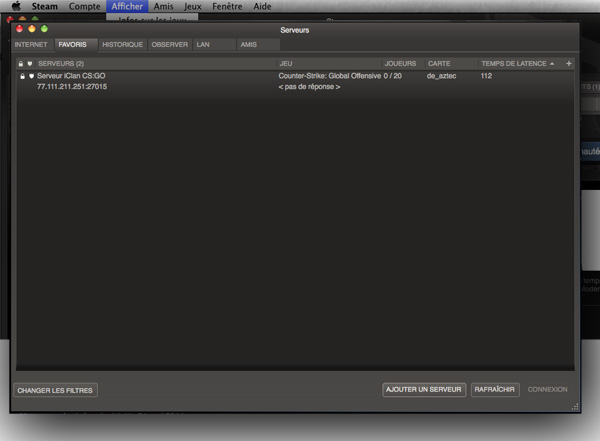Screen dimensions: 600x441
Task: Click the RAFRAÎCHIR button
Action: click(x=495, y=390)
